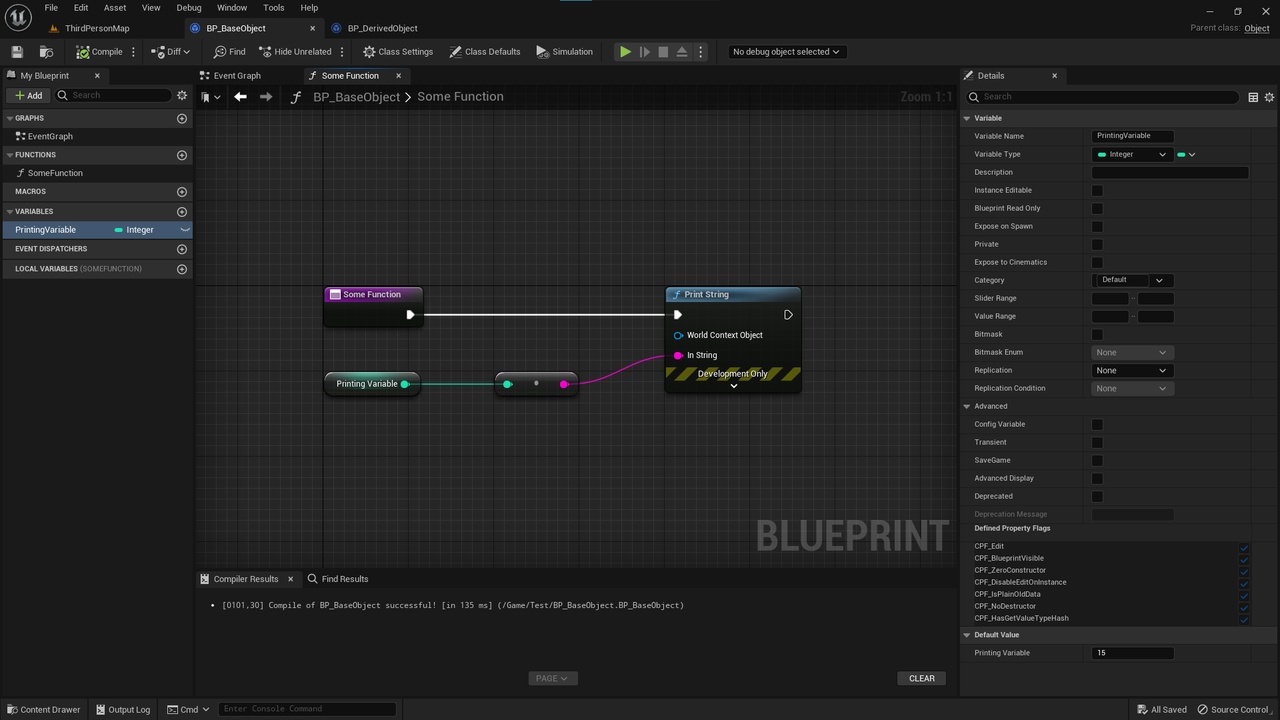Click the Compile button
The image size is (1280, 720).
click(x=99, y=52)
